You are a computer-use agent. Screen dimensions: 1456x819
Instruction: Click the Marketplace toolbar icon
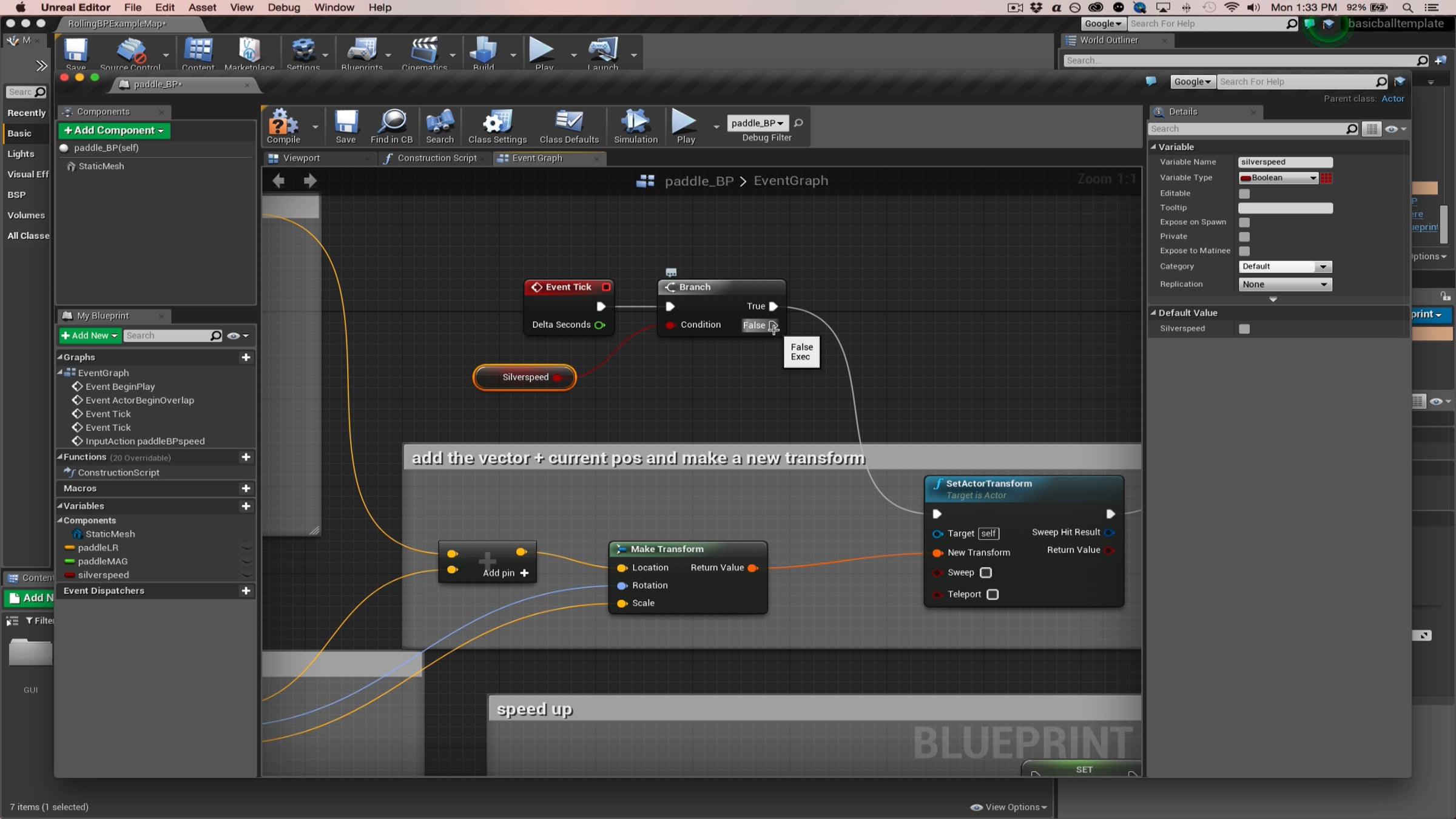click(x=249, y=51)
